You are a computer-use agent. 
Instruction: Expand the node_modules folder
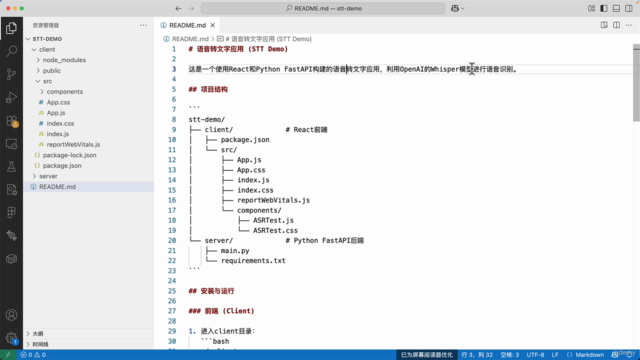[38, 60]
